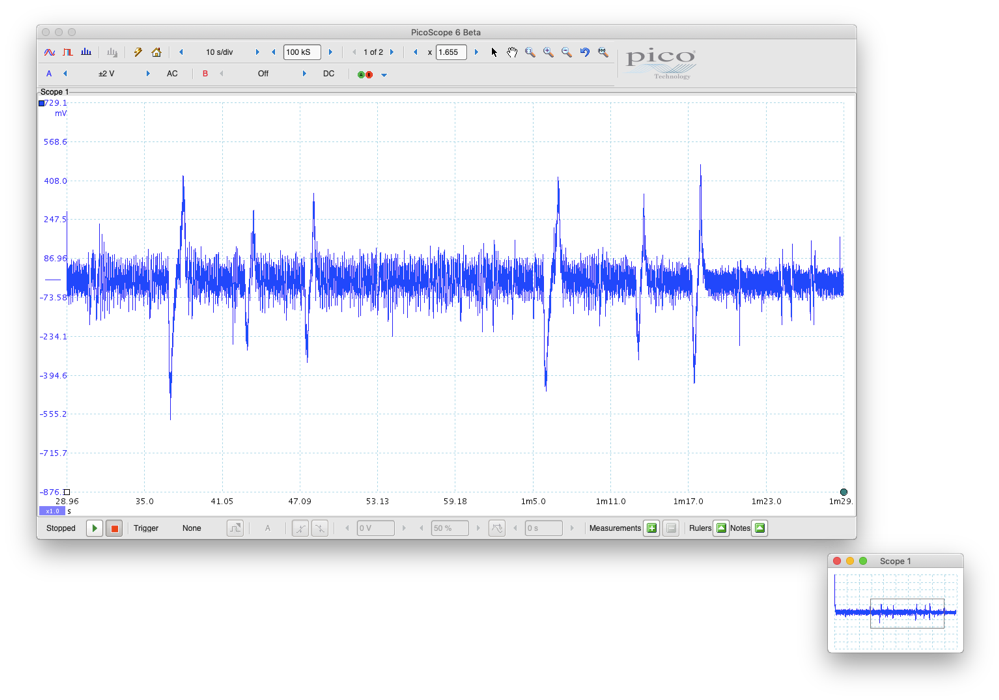
Task: Click the zoom region rectangle in Scope 1 overview
Action: tap(908, 611)
